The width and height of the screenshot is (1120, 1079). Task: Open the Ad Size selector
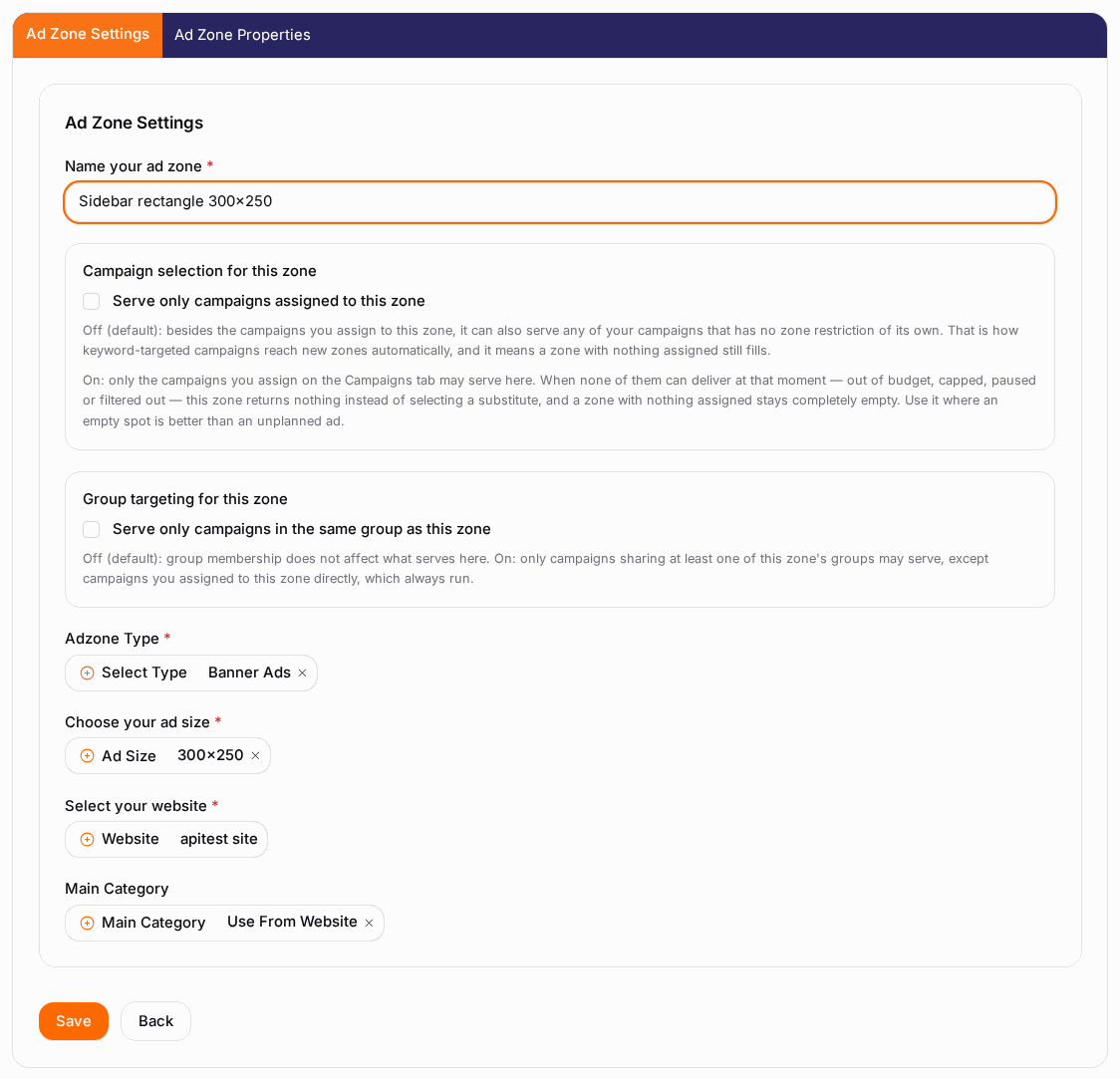(167, 755)
